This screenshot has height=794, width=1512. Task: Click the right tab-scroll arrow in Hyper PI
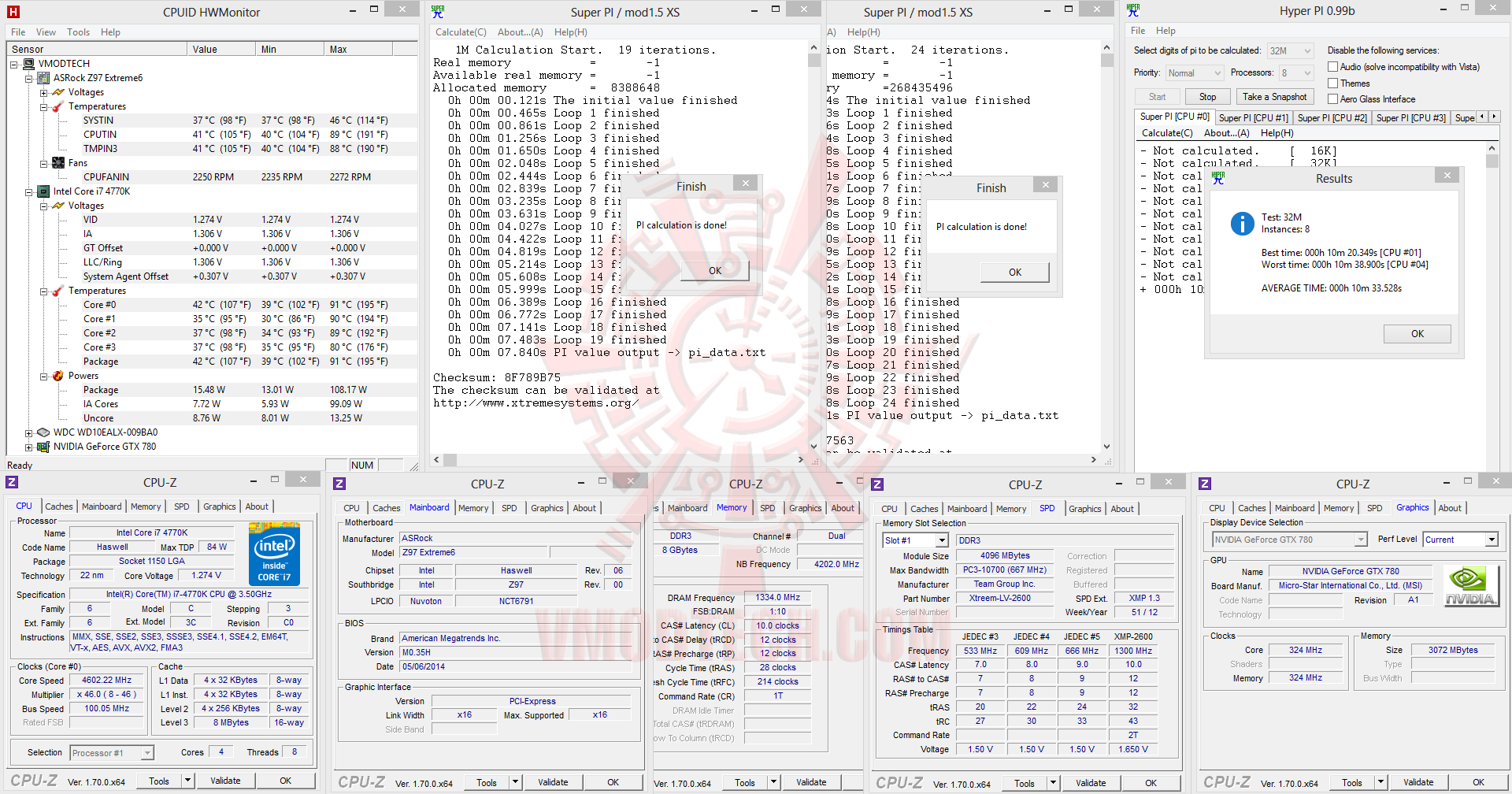click(x=1494, y=117)
